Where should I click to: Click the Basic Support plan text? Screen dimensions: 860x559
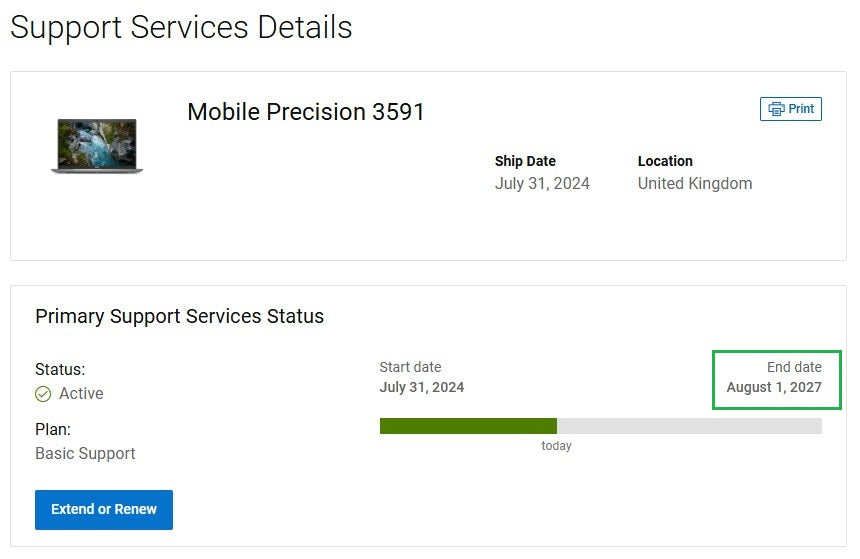click(85, 453)
